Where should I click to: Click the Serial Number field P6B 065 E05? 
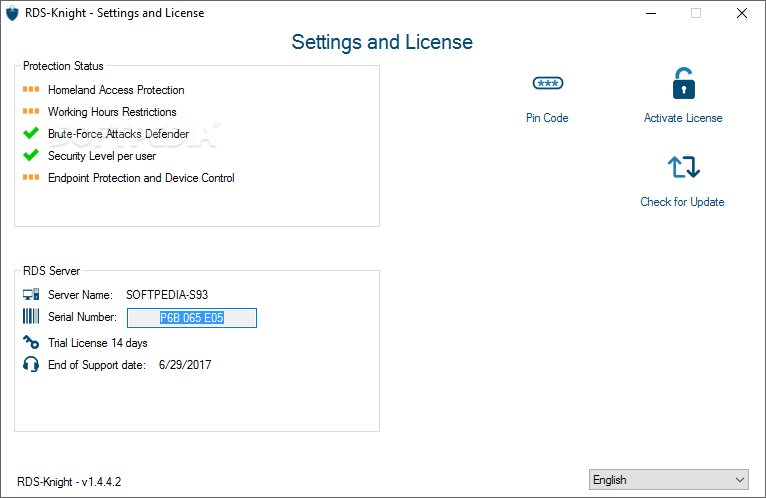point(192,318)
